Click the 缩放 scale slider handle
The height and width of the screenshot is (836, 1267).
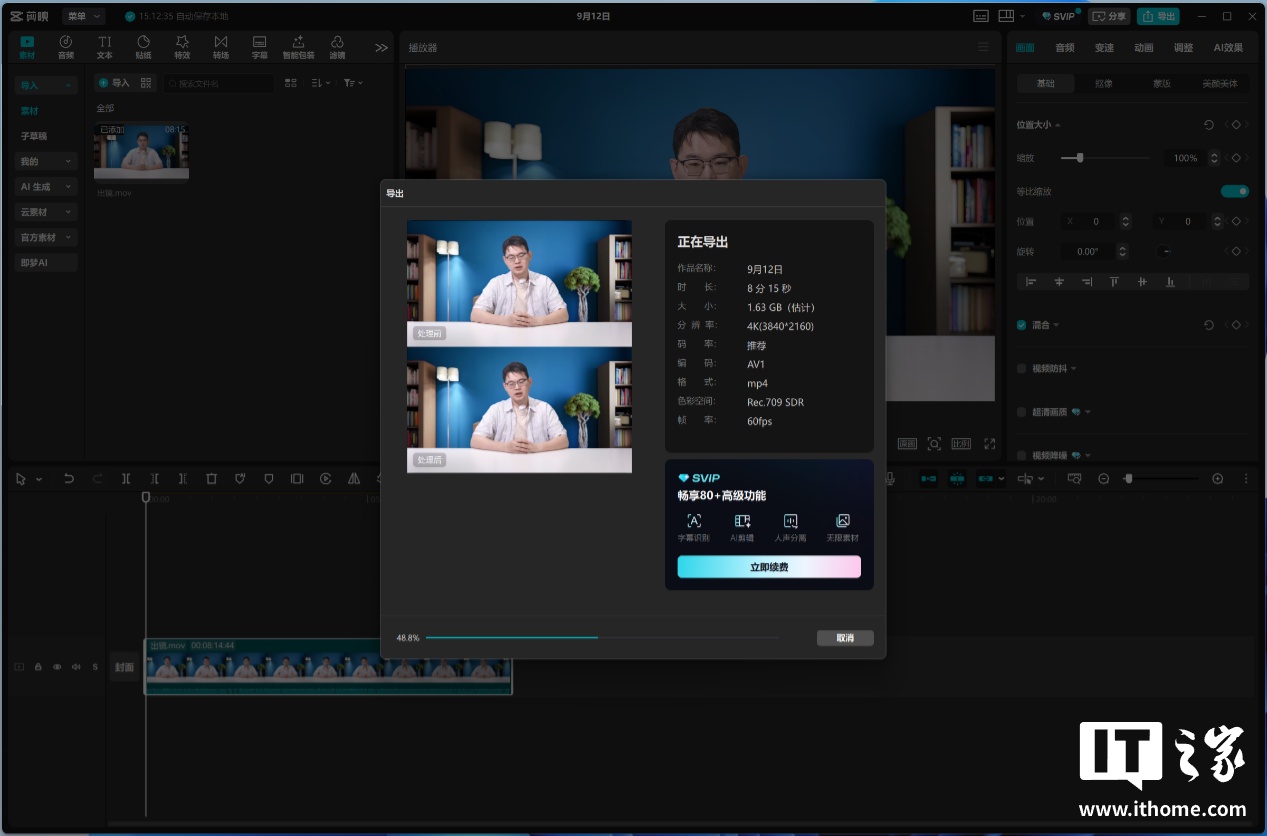(x=1080, y=158)
